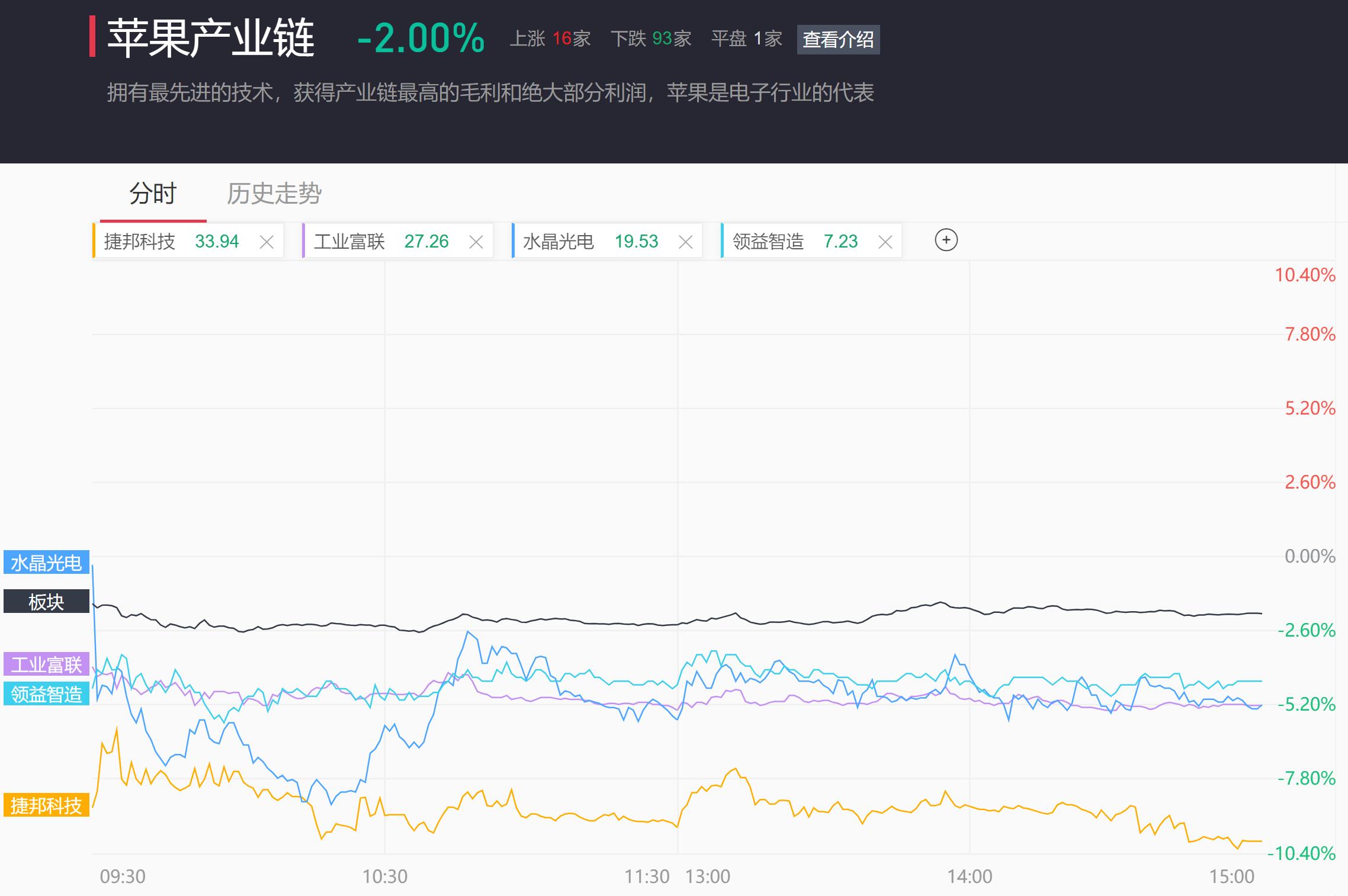The height and width of the screenshot is (896, 1348).
Task: Select the 工业富联 27.26 stock chip
Action: click(x=381, y=242)
